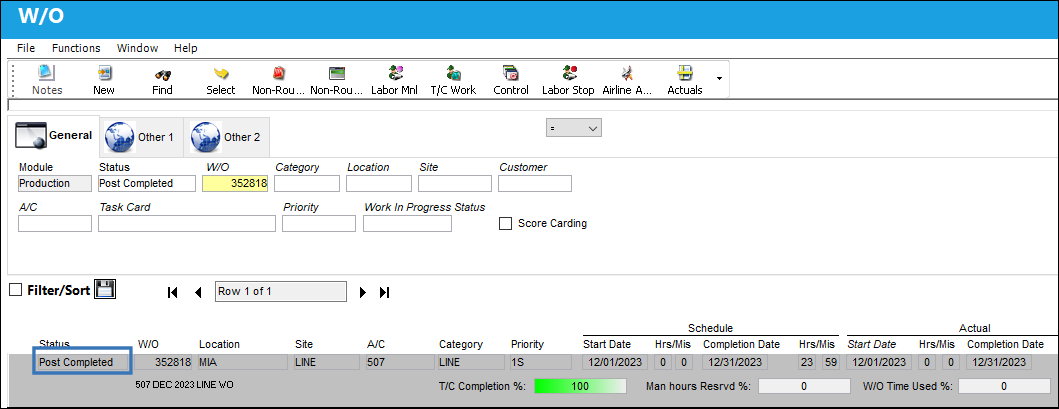The width and height of the screenshot is (1059, 409).
Task: Click the description 507 DEC 2023 LINE WO
Action: (x=185, y=385)
